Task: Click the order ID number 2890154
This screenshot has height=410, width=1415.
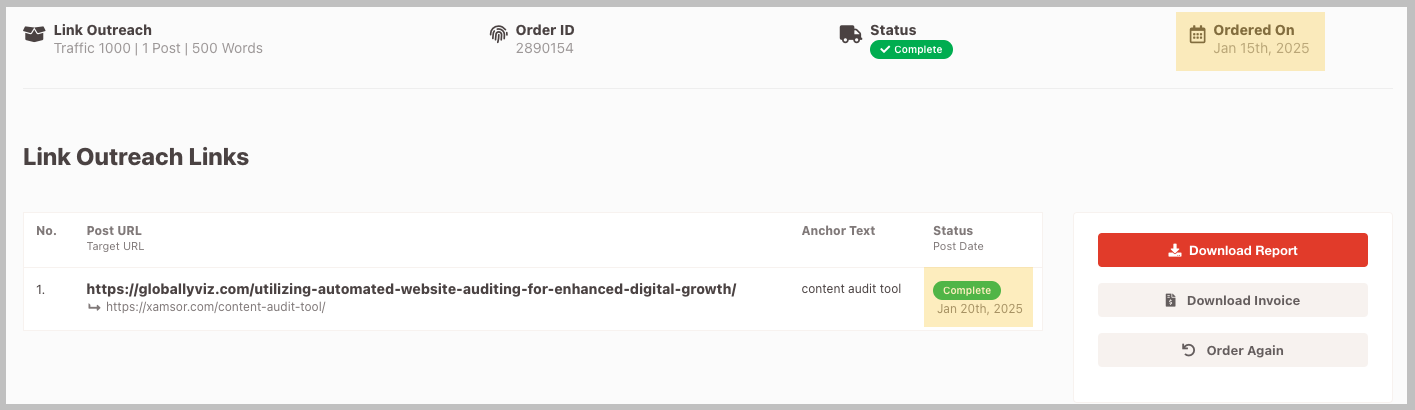Action: coord(544,48)
